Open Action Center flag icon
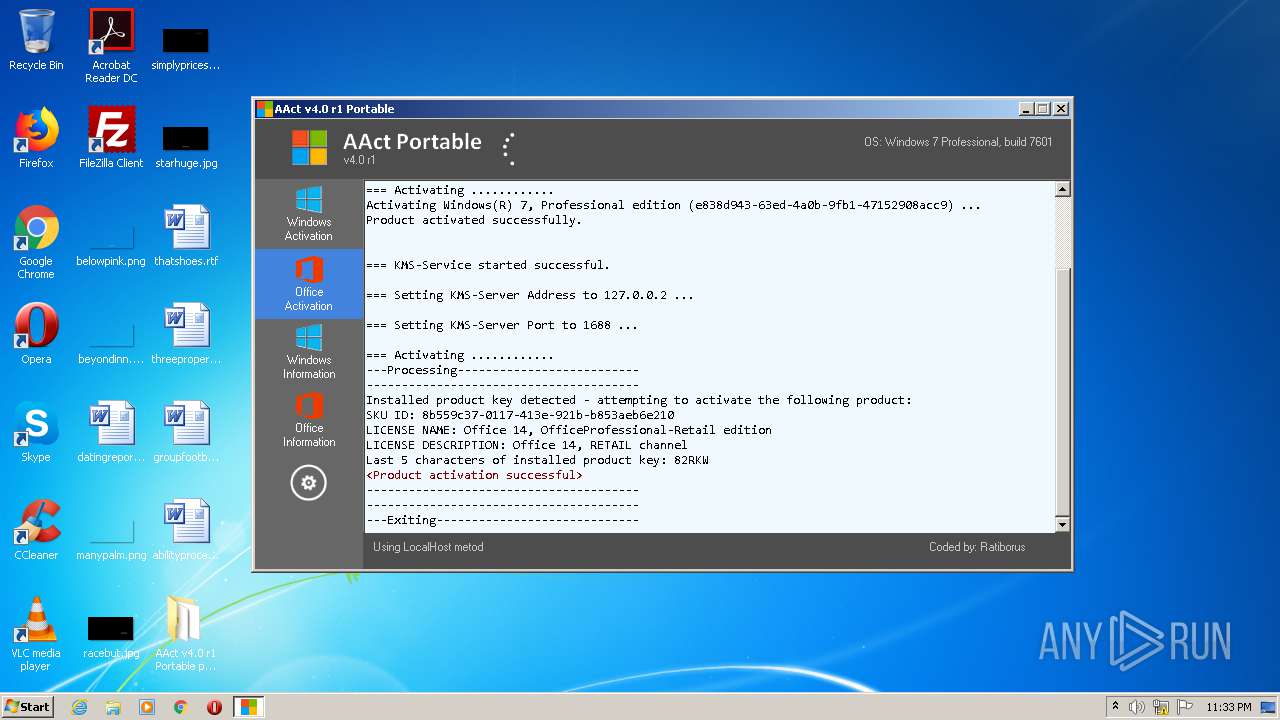The height and width of the screenshot is (720, 1280). (1185, 707)
